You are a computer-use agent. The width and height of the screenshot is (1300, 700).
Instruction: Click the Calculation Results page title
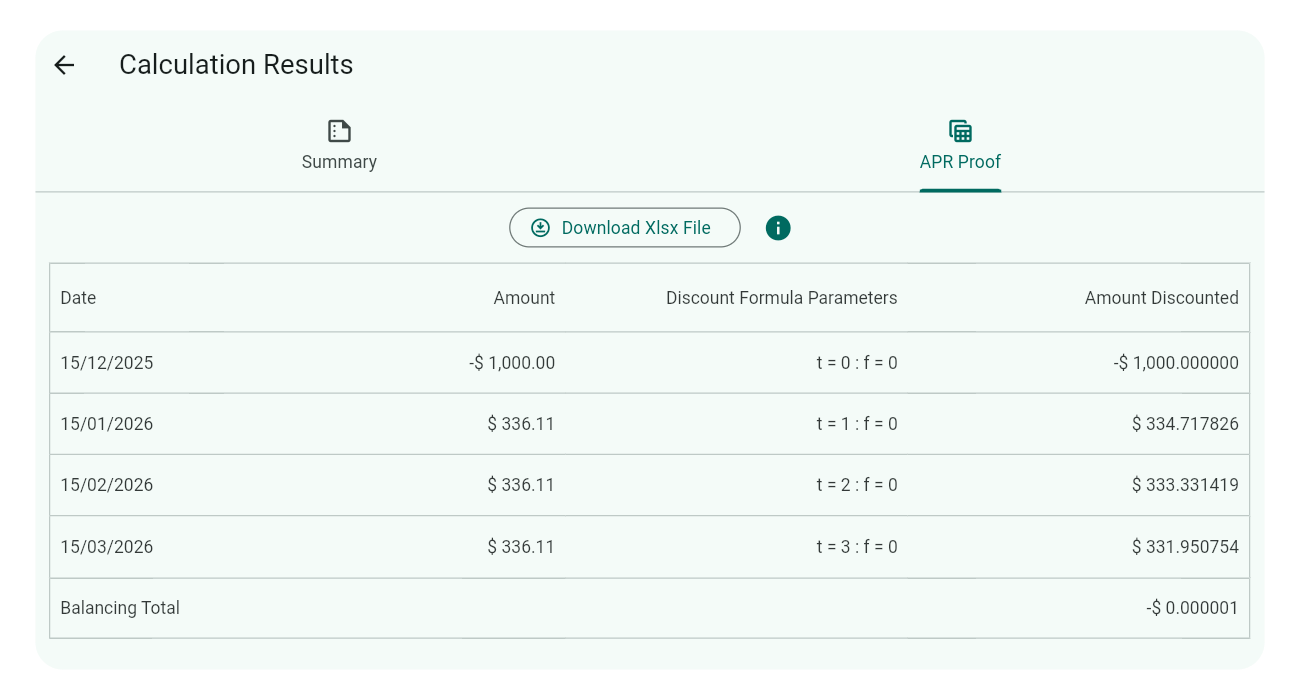(236, 65)
